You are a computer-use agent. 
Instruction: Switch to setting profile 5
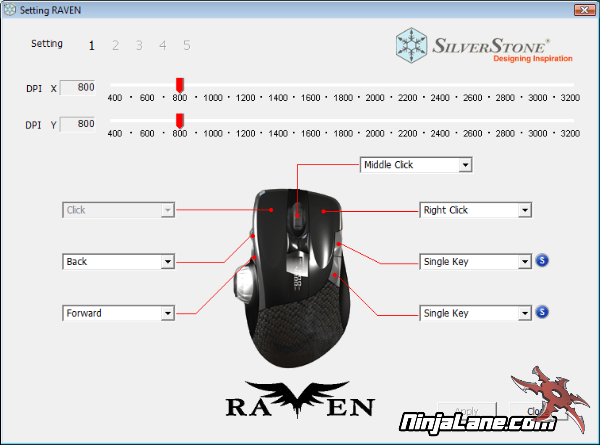click(x=186, y=46)
